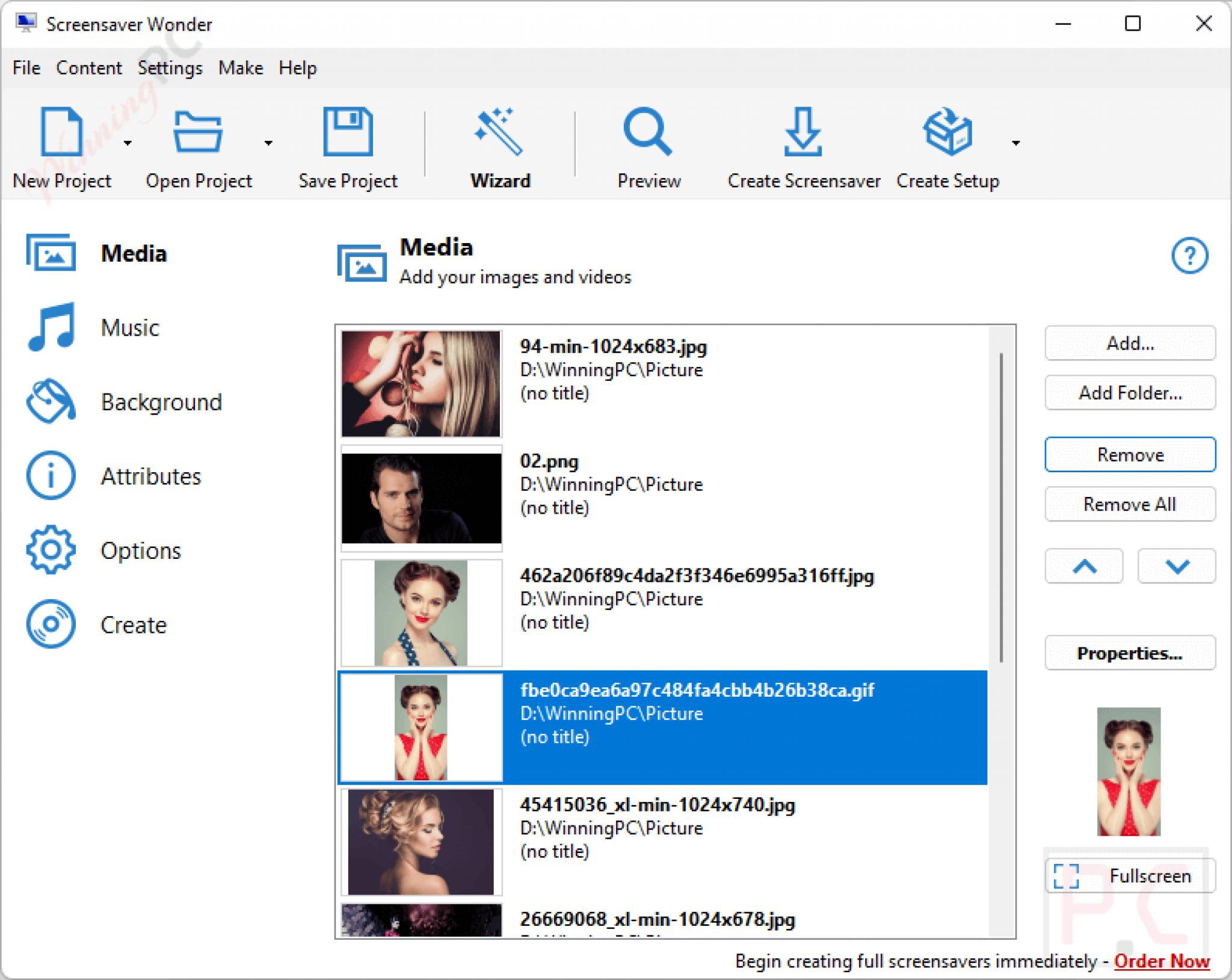Expand the Create Setup dropdown arrow
Screen dimensions: 1232x980
pyautogui.click(x=1015, y=143)
